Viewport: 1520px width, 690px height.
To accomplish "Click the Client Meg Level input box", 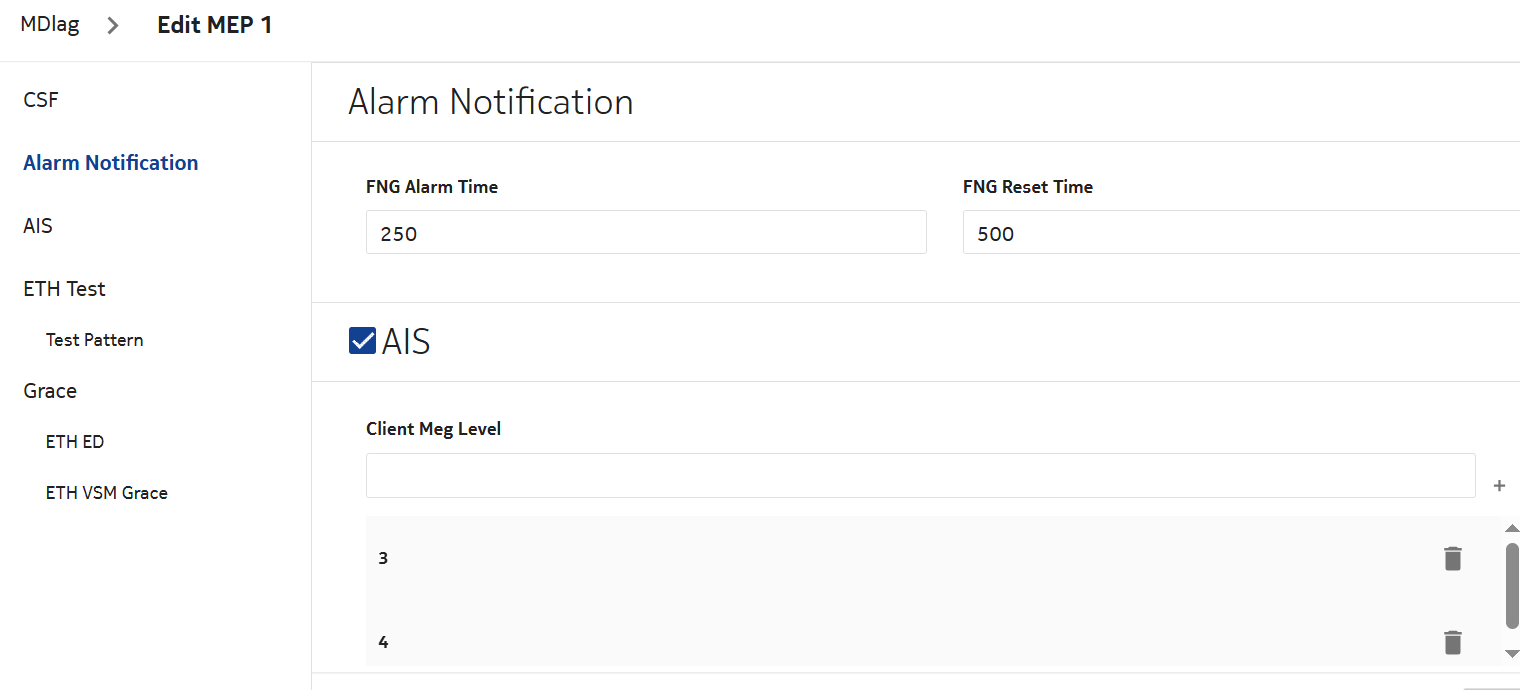I will (920, 476).
